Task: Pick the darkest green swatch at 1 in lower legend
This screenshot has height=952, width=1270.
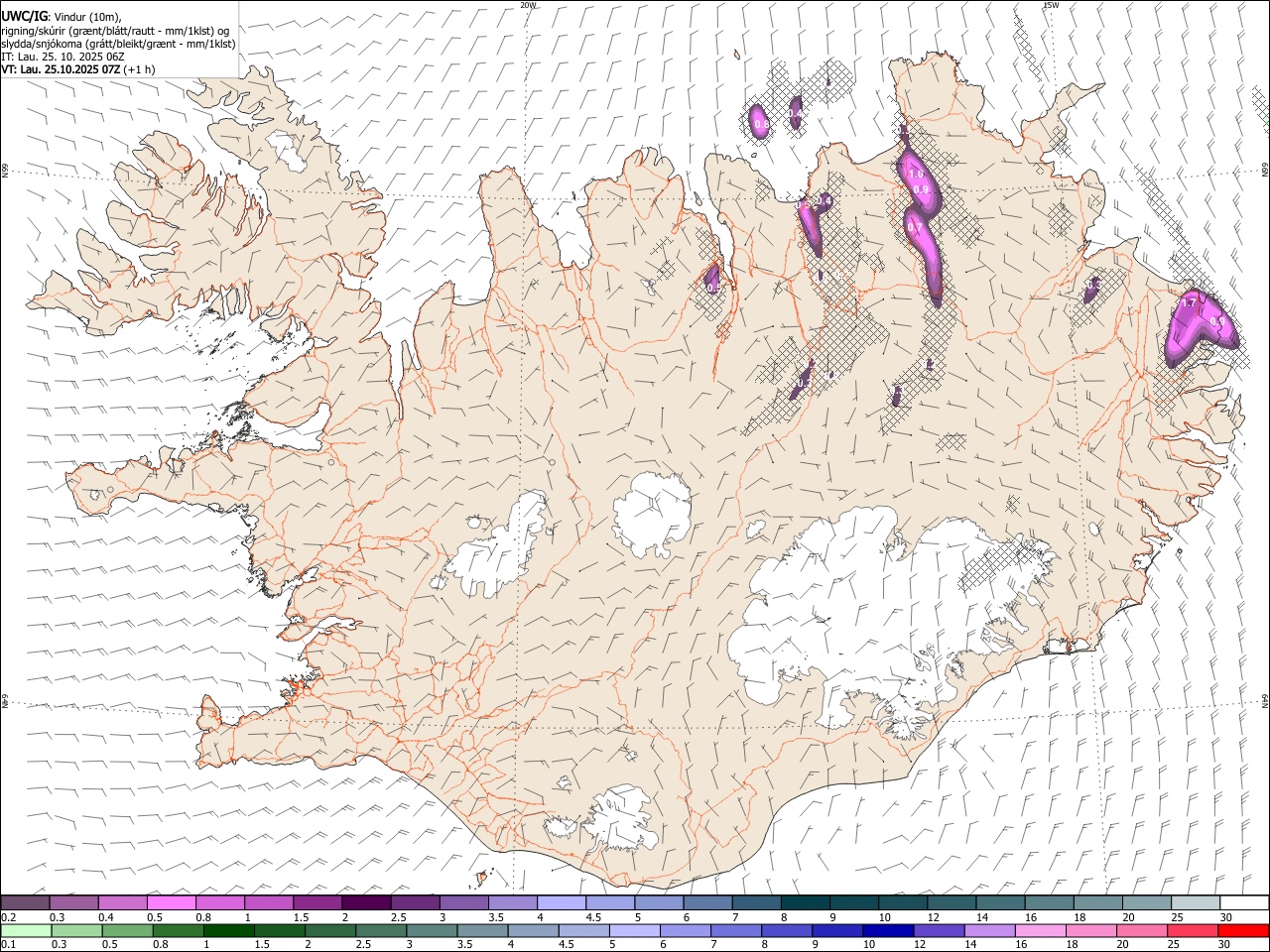Action: [x=229, y=930]
